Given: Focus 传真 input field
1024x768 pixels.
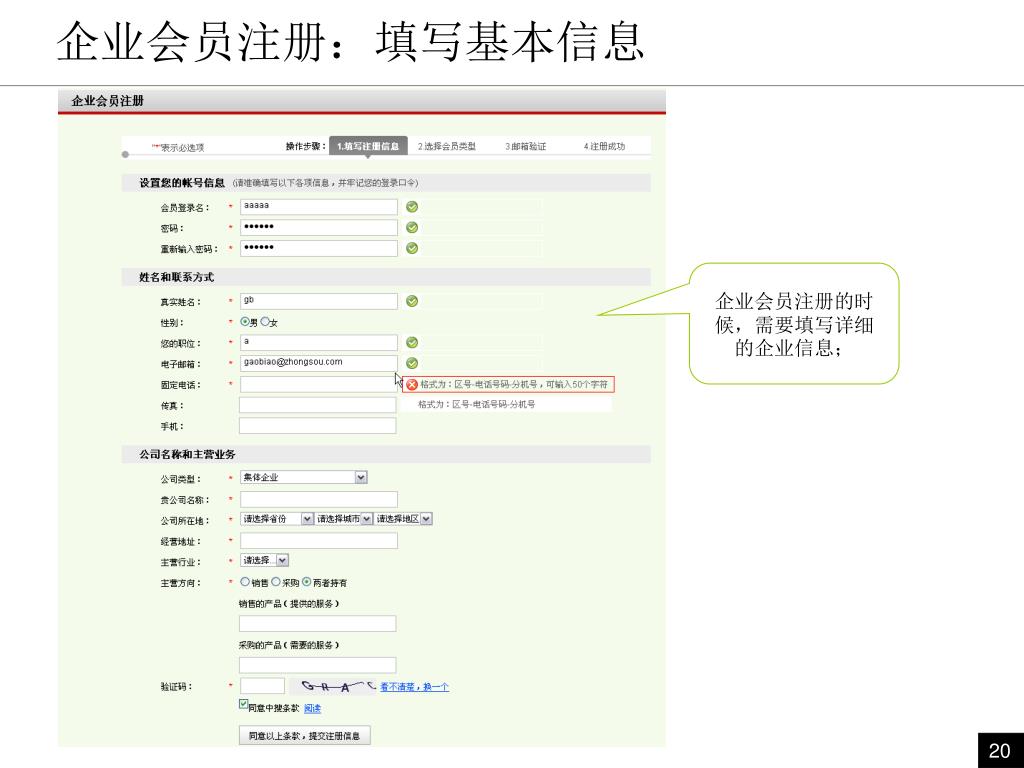Looking at the screenshot, I should (317, 405).
